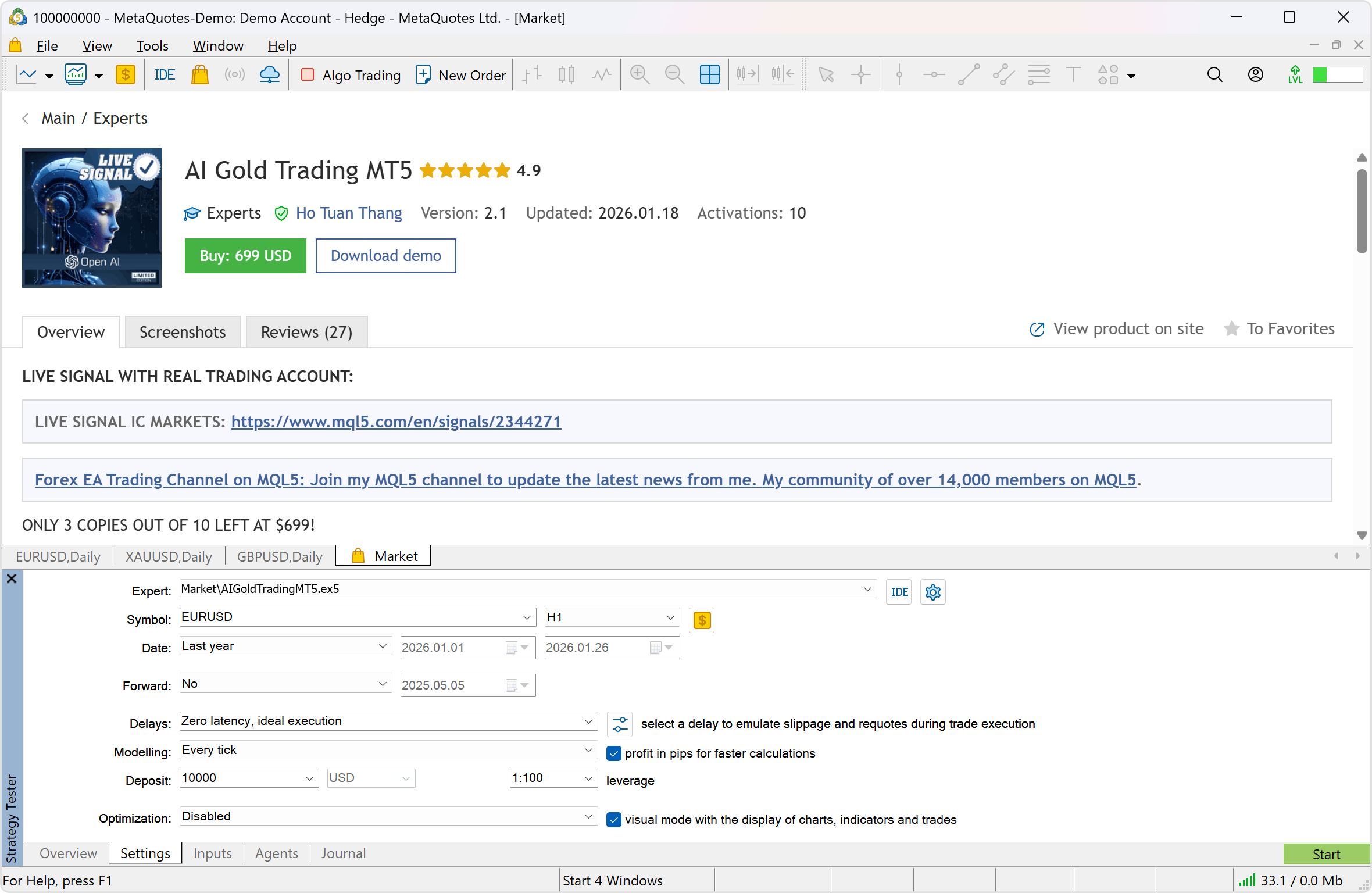Select the tile windows grid icon
The image size is (1372, 893).
[709, 75]
